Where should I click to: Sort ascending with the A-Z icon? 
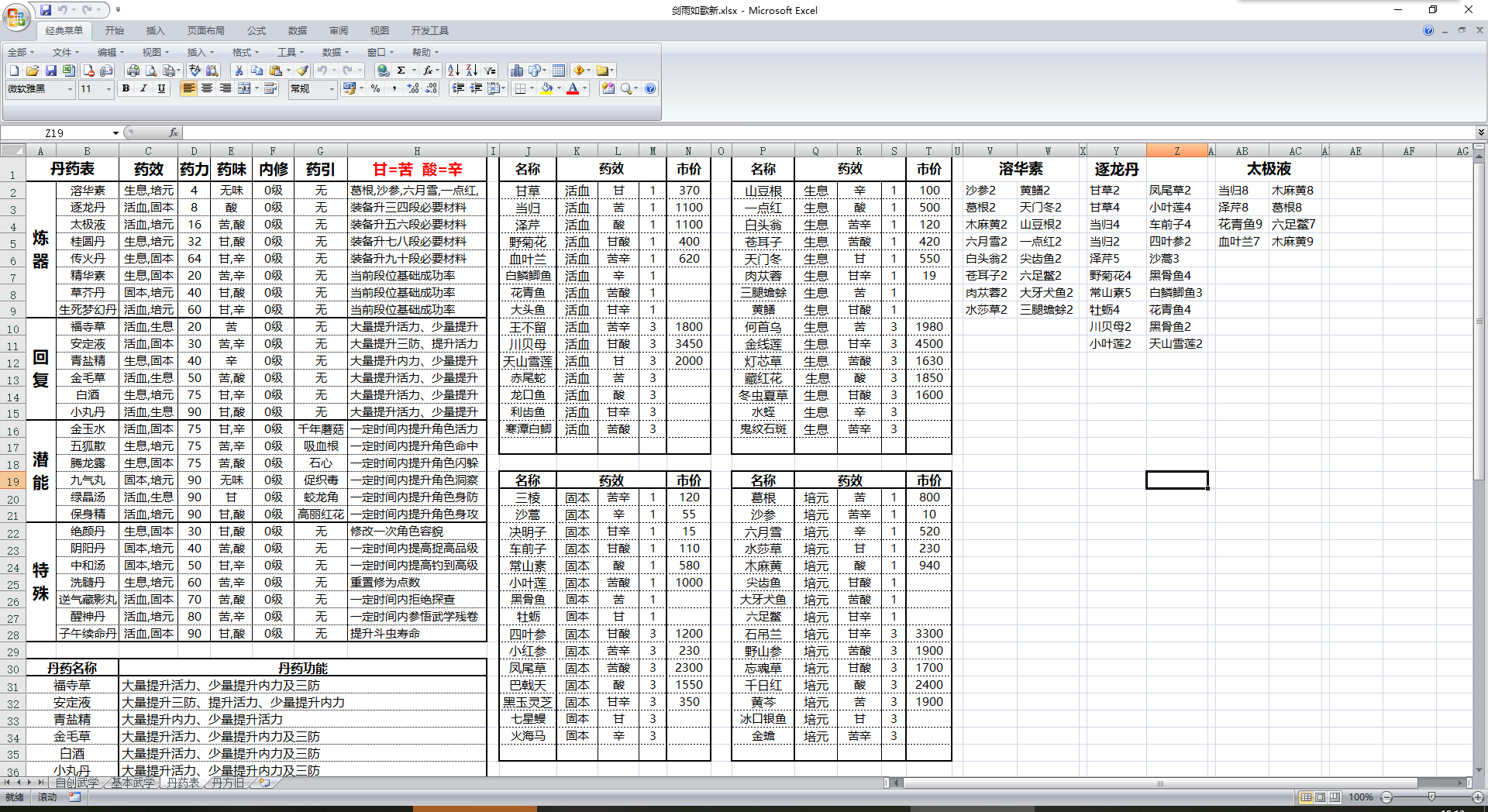click(453, 71)
